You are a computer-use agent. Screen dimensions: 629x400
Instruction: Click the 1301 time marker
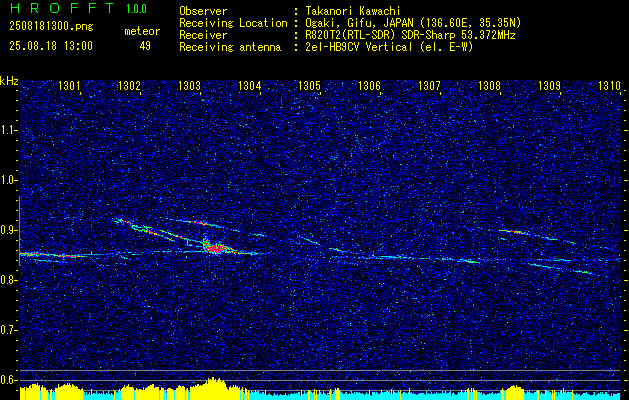69,85
